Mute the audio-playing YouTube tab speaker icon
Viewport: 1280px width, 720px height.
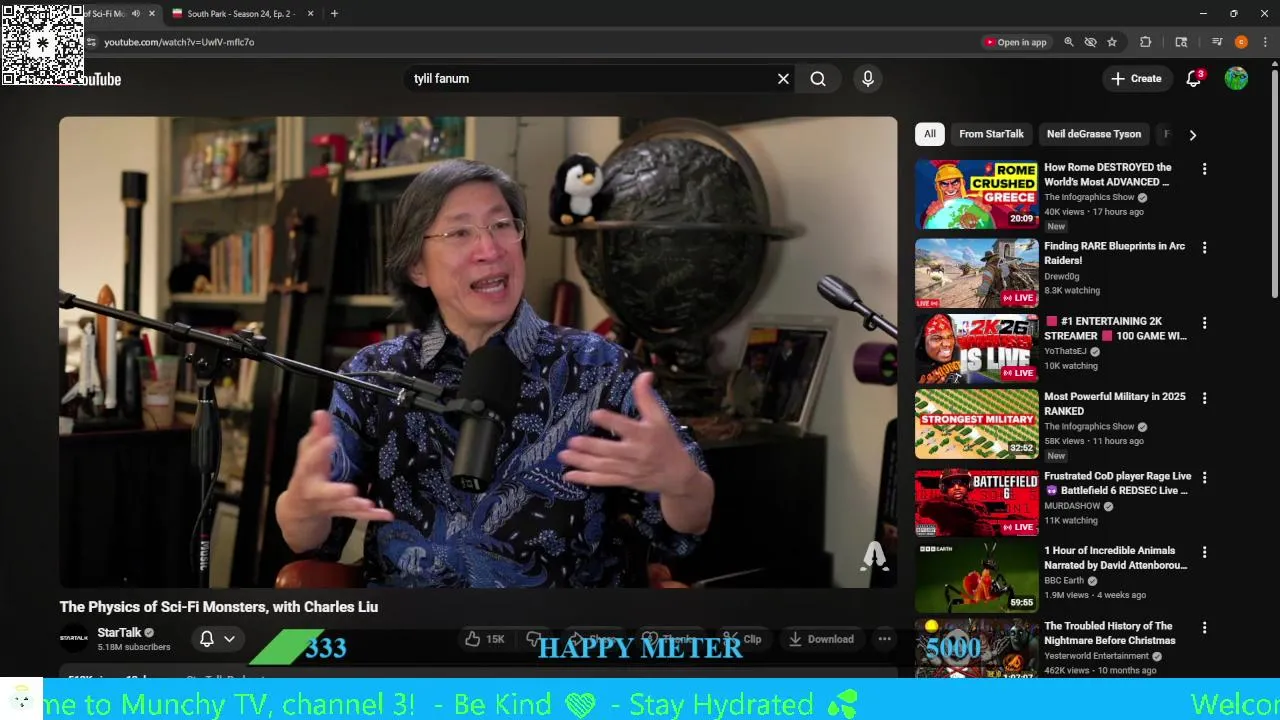[x=136, y=14]
